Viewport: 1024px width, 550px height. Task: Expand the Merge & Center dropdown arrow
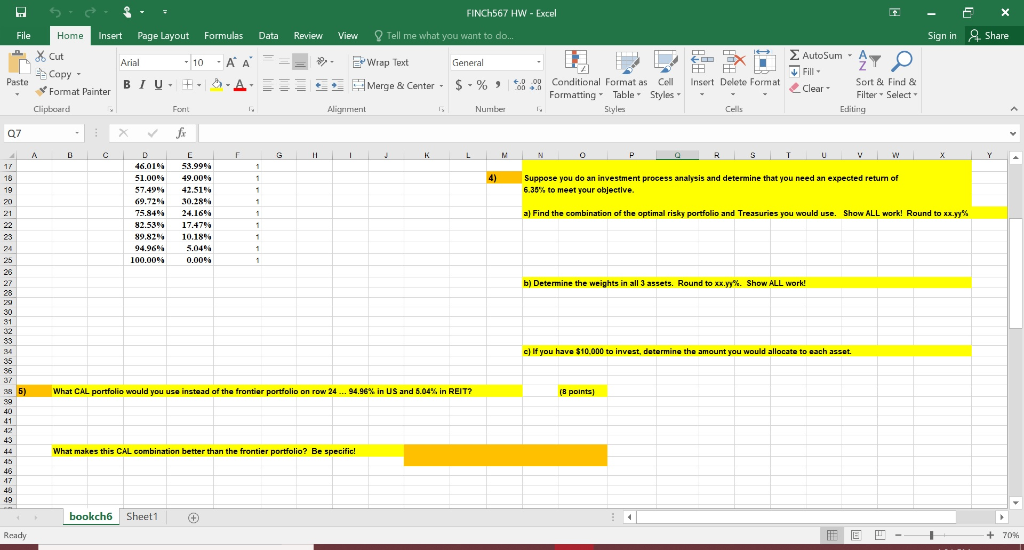click(441, 86)
